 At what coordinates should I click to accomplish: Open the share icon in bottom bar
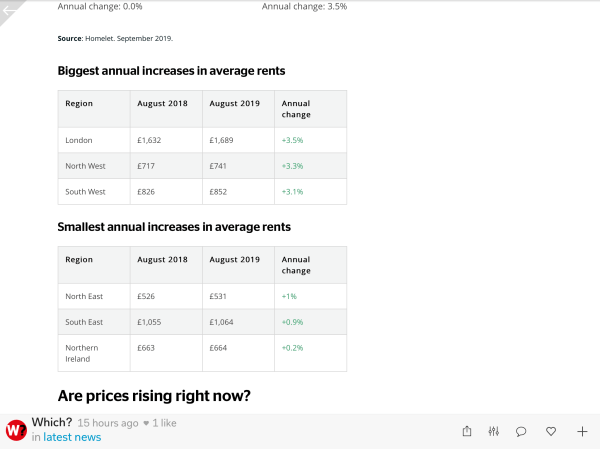click(467, 431)
